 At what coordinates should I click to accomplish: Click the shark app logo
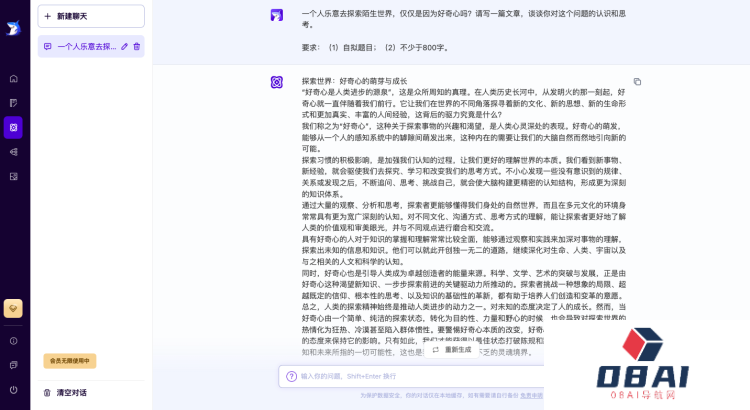tap(13, 28)
